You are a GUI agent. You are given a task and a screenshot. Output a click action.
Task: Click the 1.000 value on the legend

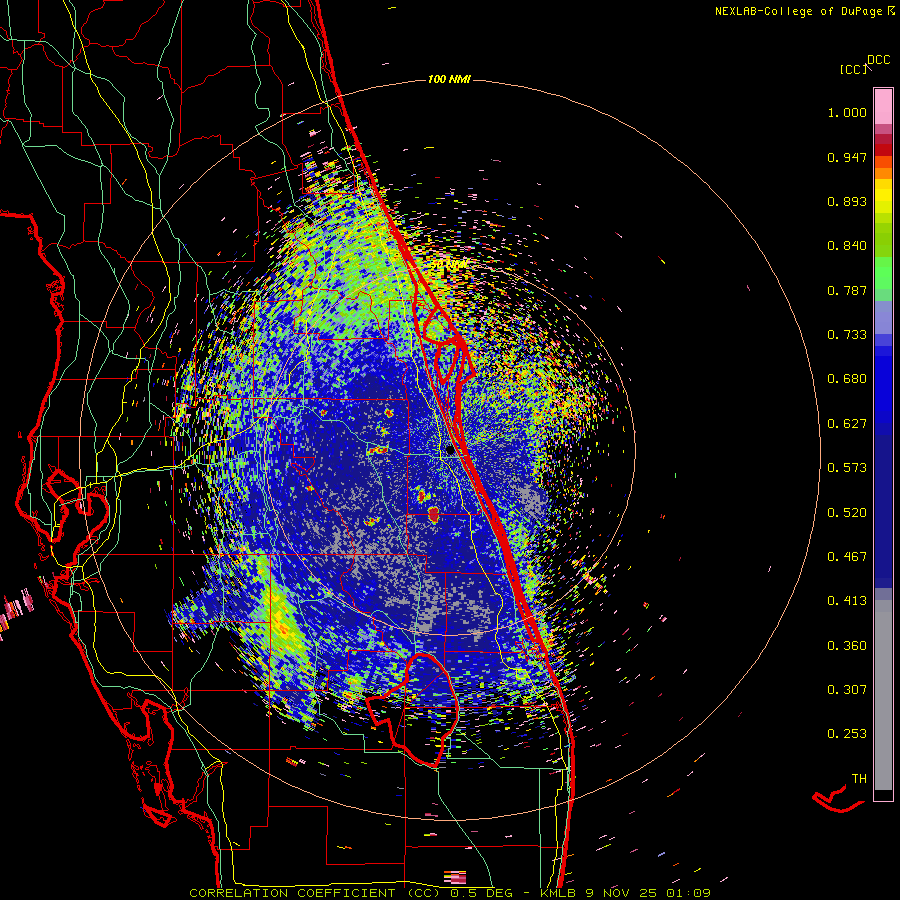(x=847, y=112)
